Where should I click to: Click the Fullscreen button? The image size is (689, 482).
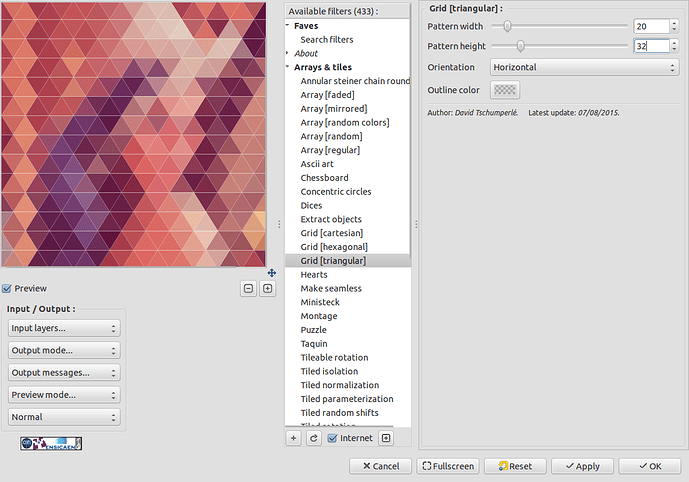448,466
